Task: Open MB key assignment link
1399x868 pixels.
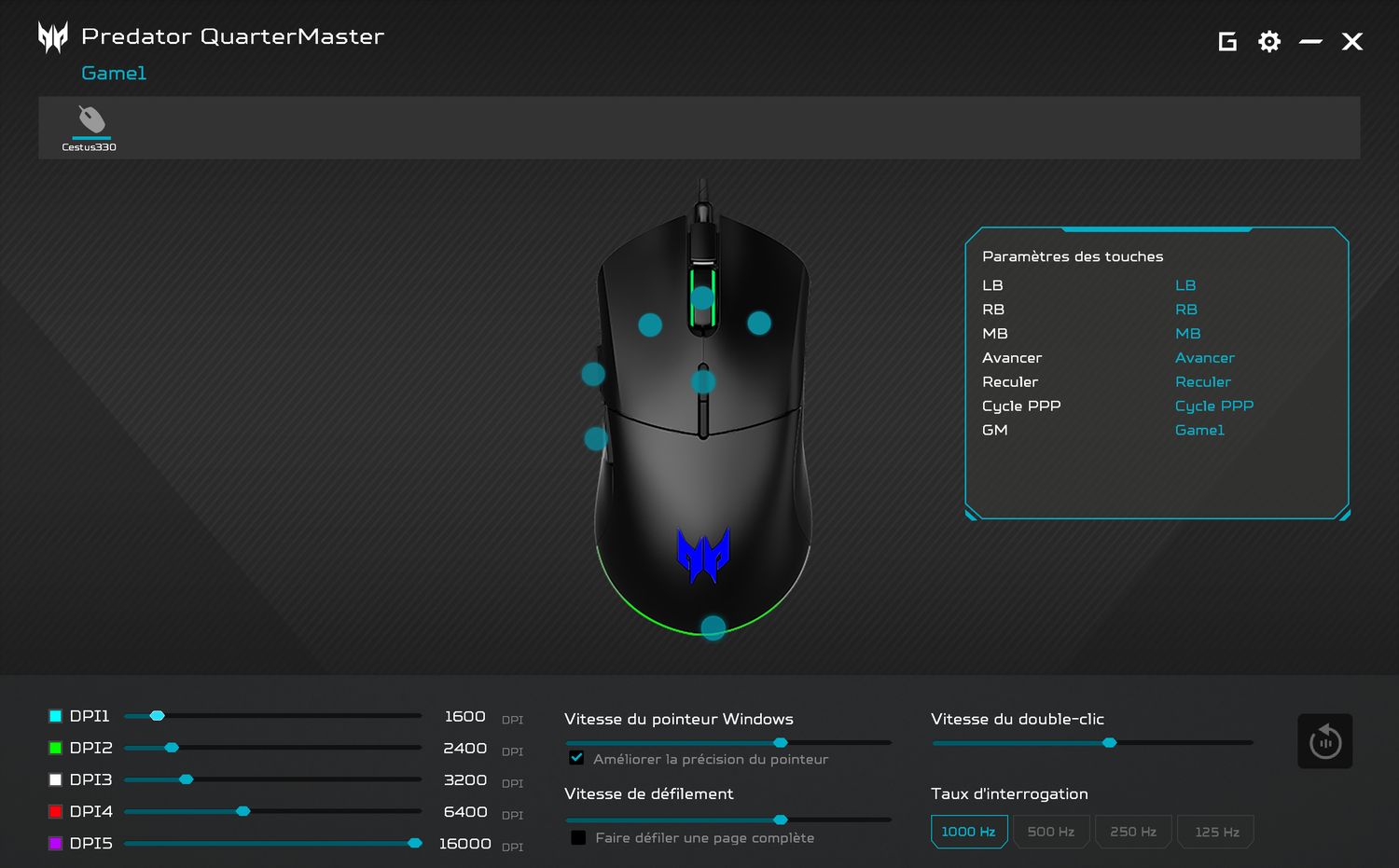Action: click(x=1188, y=334)
